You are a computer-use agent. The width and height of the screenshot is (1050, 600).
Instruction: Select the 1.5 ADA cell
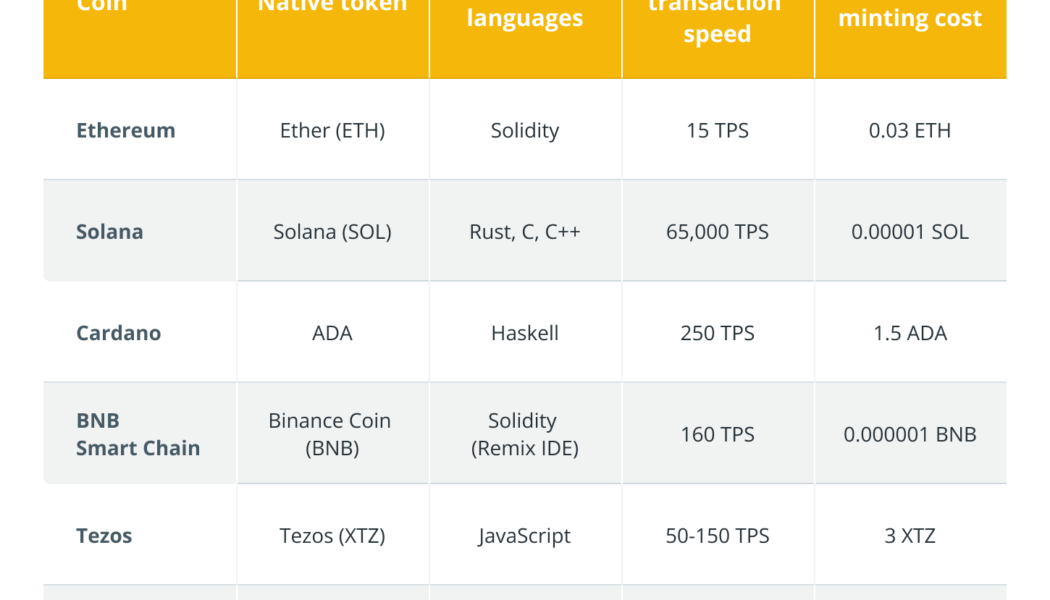(910, 333)
